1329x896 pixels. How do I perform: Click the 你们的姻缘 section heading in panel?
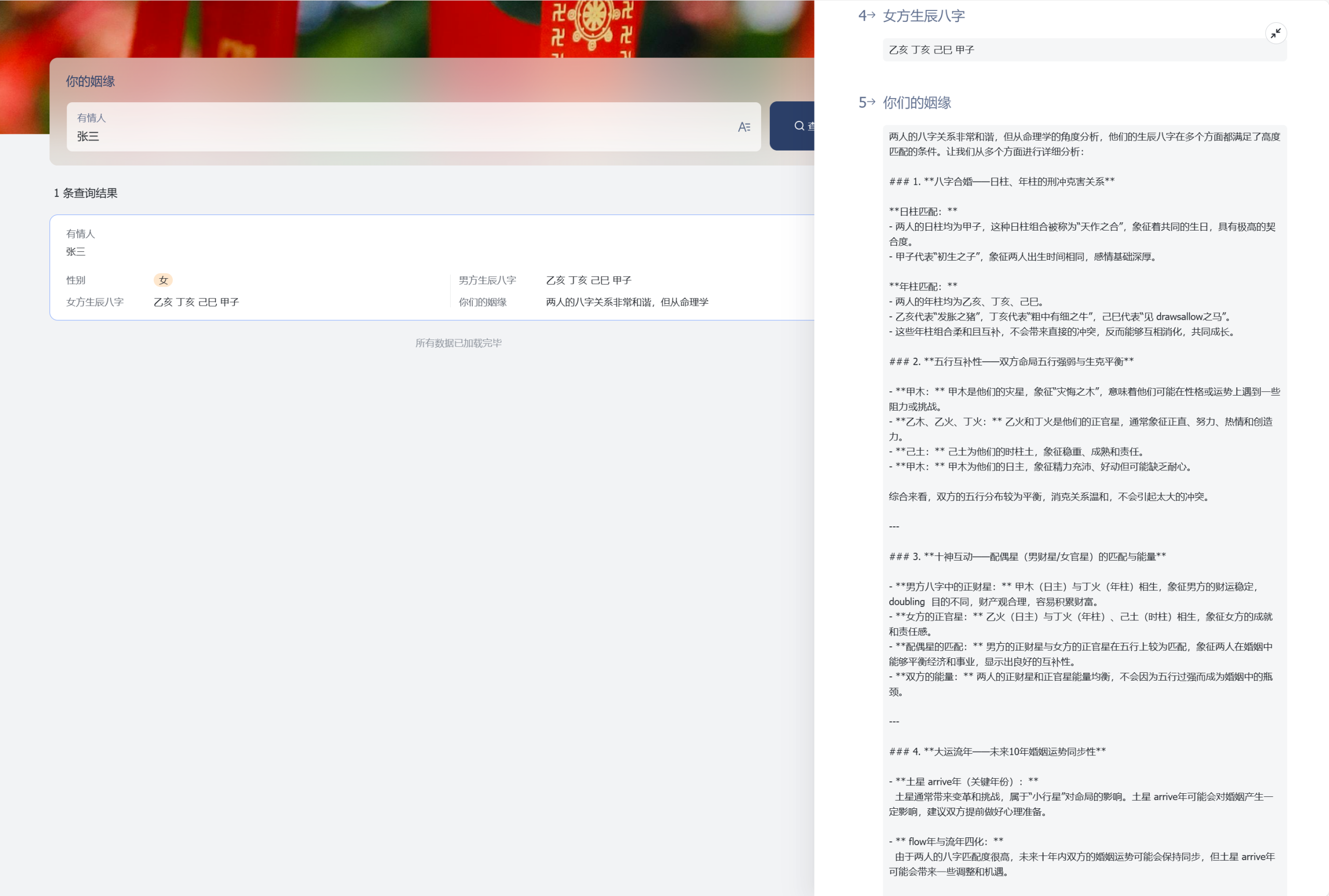pyautogui.click(x=916, y=103)
